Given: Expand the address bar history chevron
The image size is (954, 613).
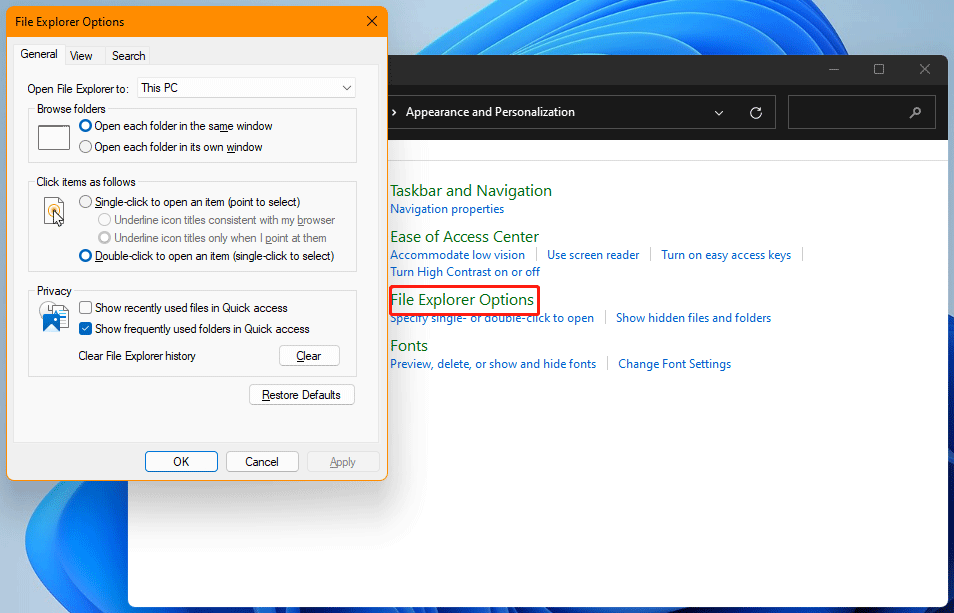Looking at the screenshot, I should tap(719, 112).
